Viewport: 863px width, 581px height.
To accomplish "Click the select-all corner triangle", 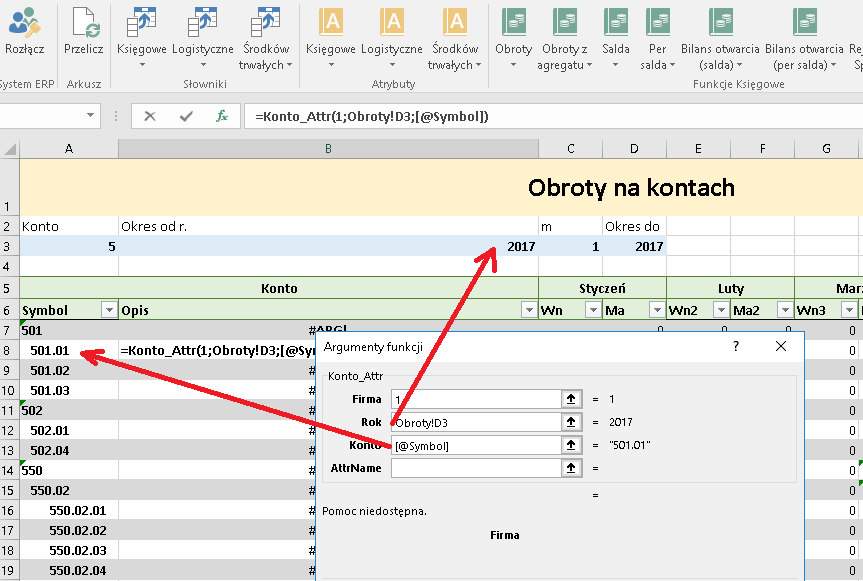I will [10, 149].
